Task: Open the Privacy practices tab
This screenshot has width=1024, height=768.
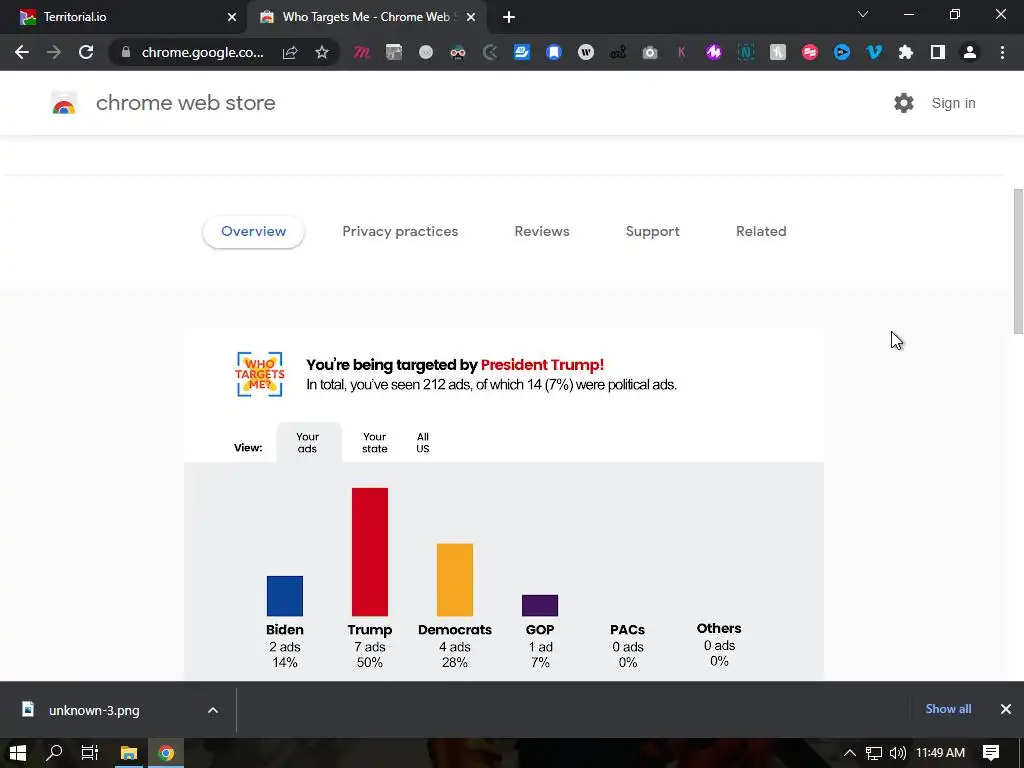Action: [400, 231]
